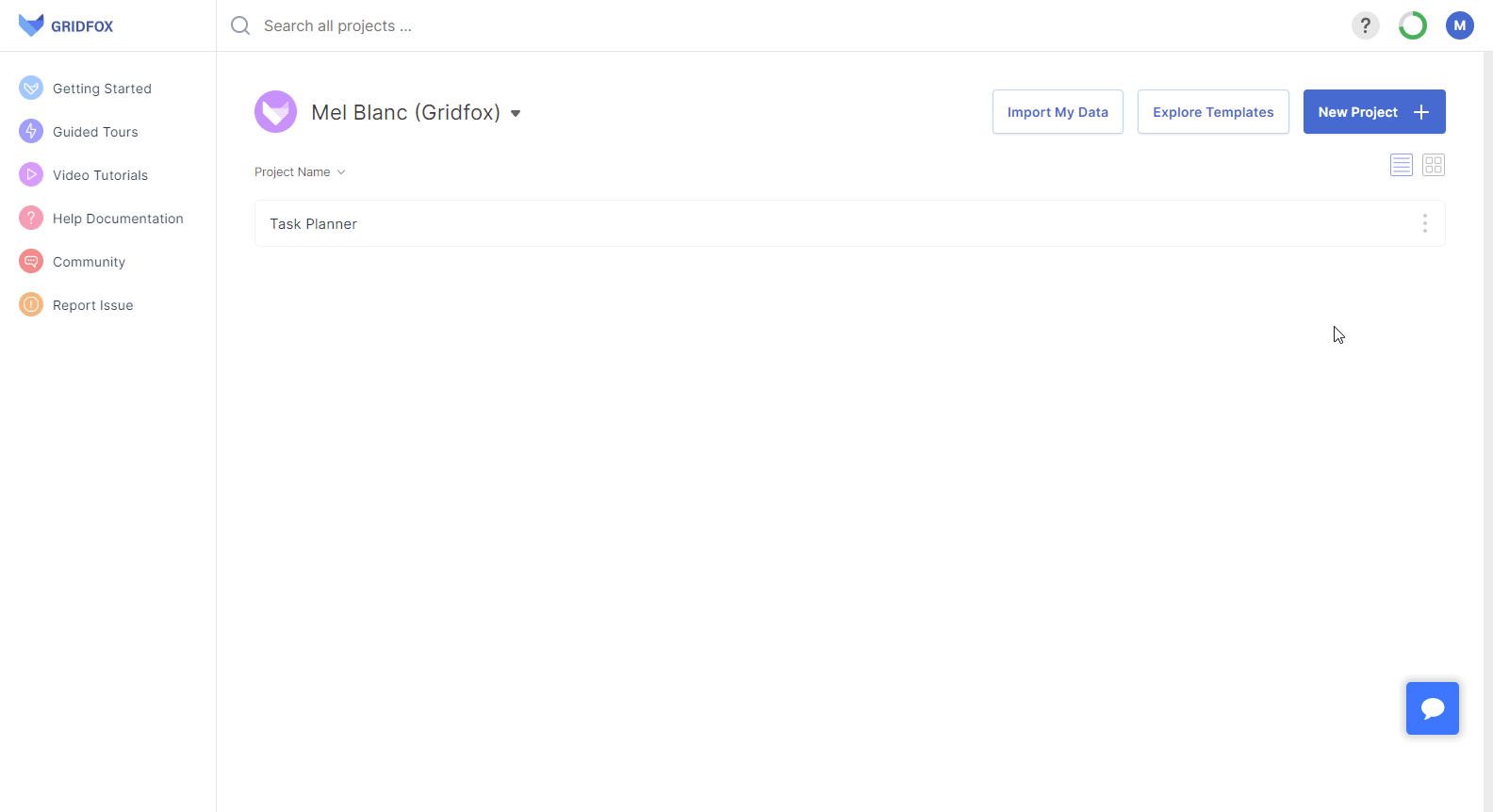Open Help Documentation link
Image resolution: width=1493 pixels, height=812 pixels.
point(118,219)
